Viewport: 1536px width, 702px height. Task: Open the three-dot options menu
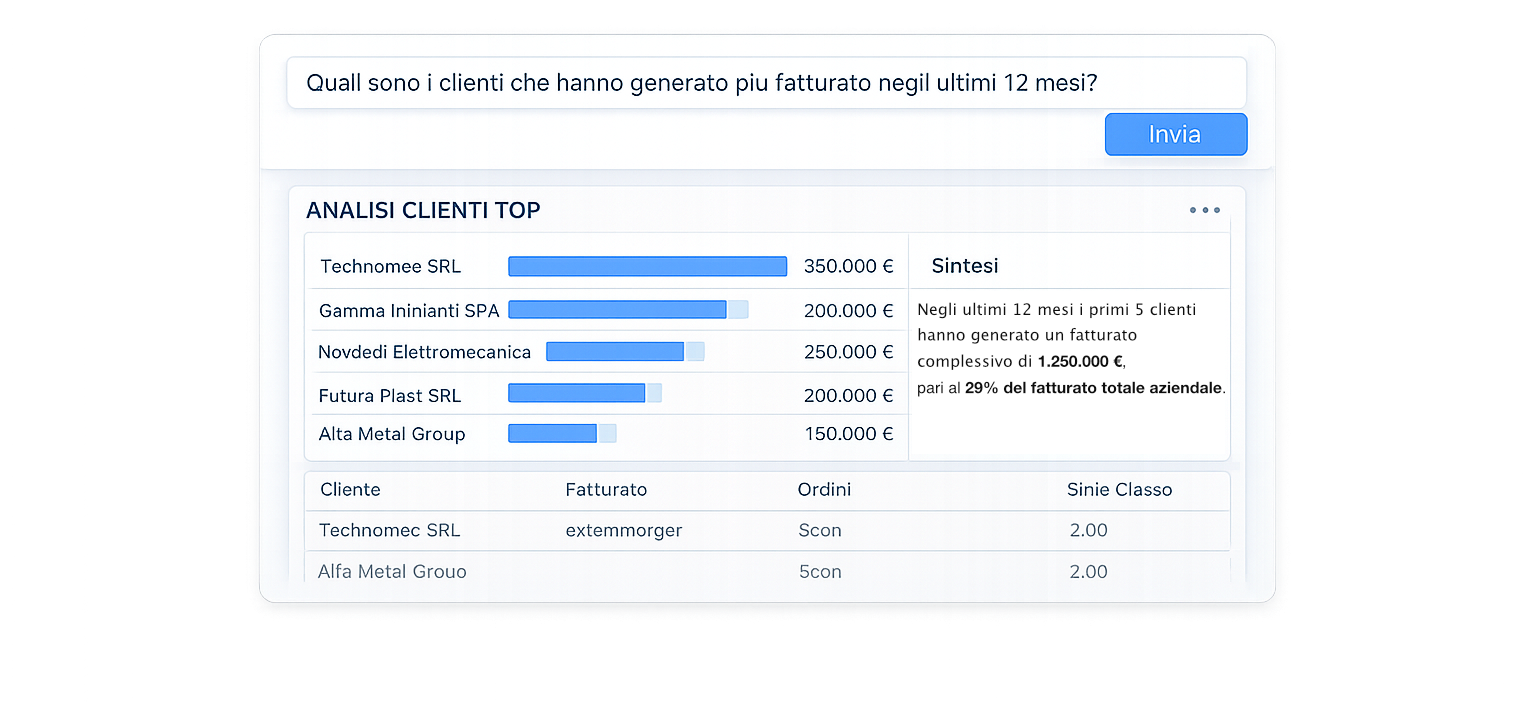coord(1204,210)
